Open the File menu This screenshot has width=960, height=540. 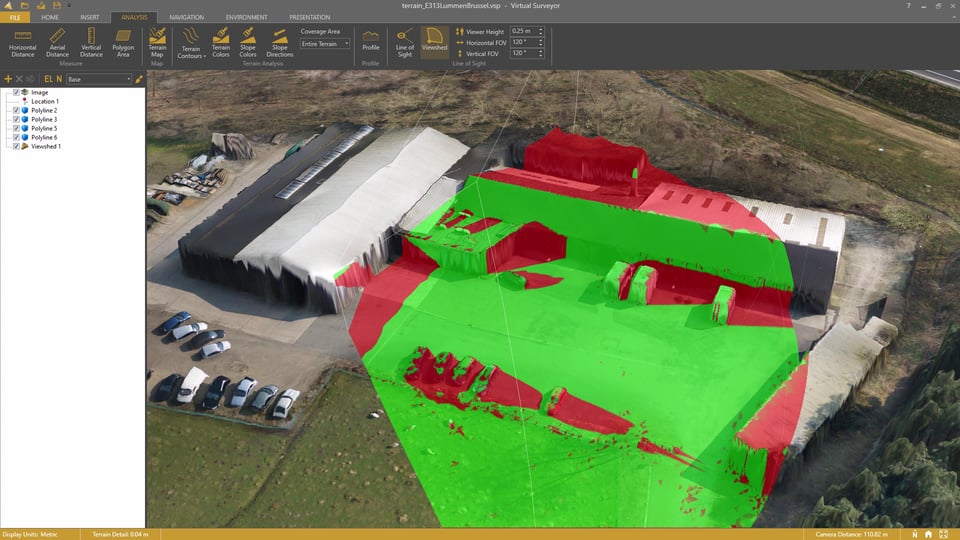pos(14,17)
